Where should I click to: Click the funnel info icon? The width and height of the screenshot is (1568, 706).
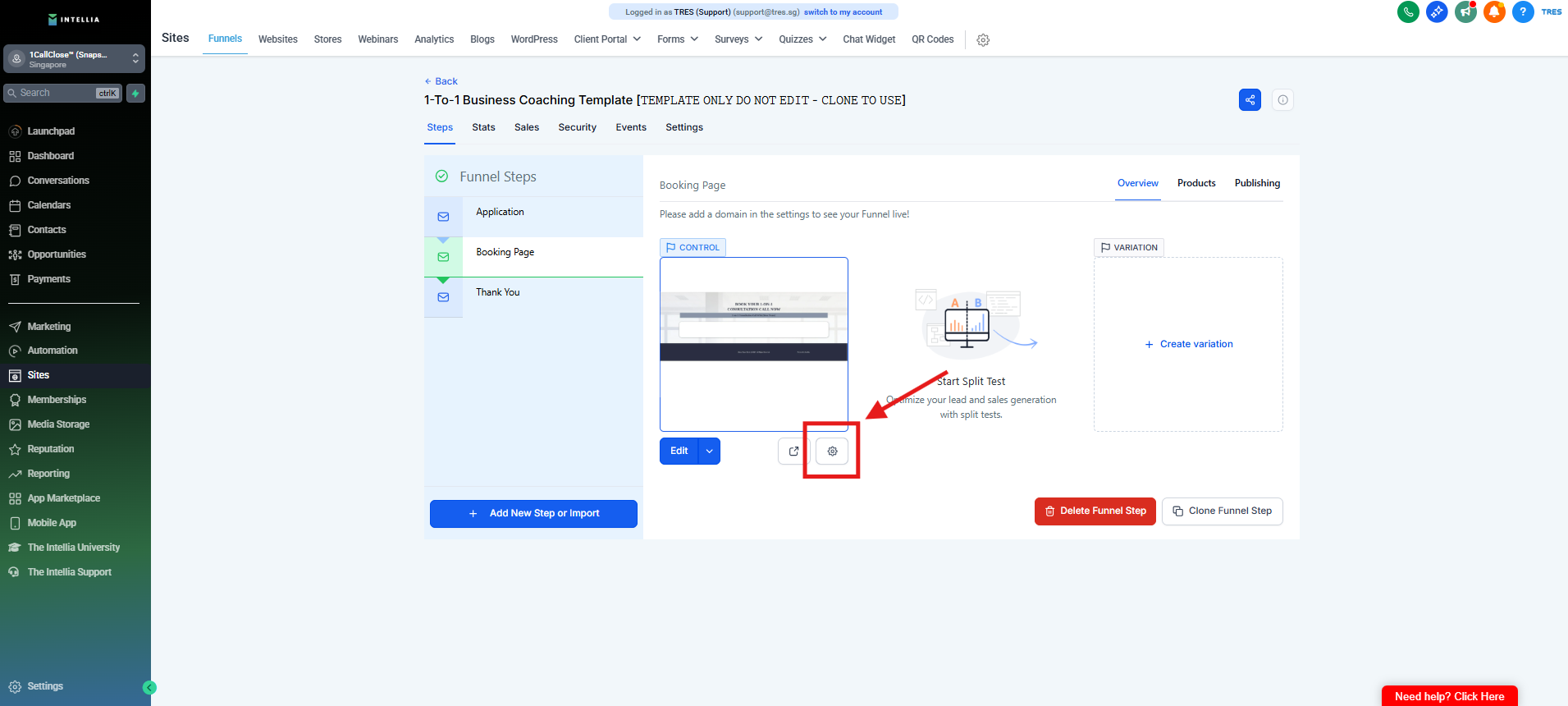1282,100
